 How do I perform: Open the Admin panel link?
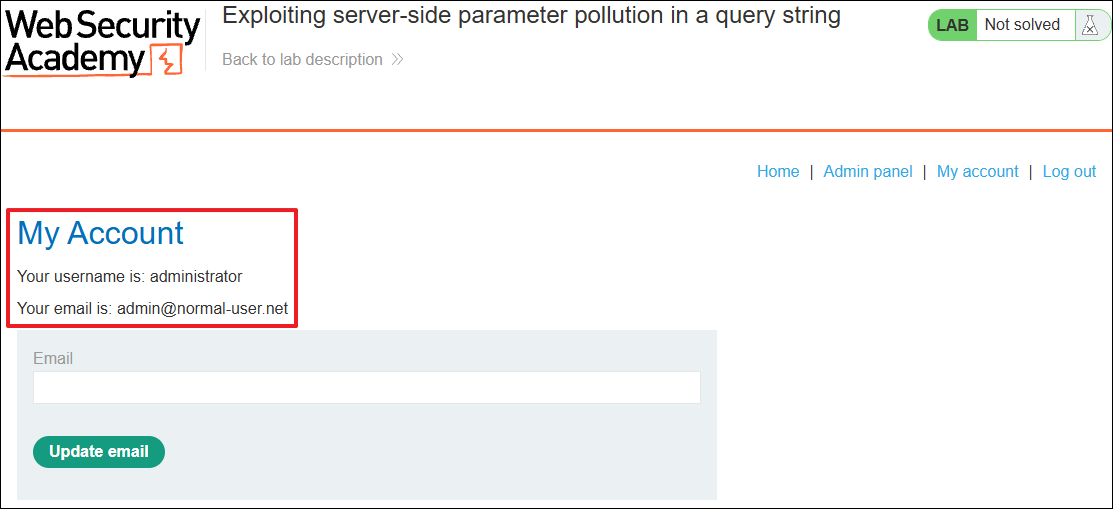pos(867,171)
